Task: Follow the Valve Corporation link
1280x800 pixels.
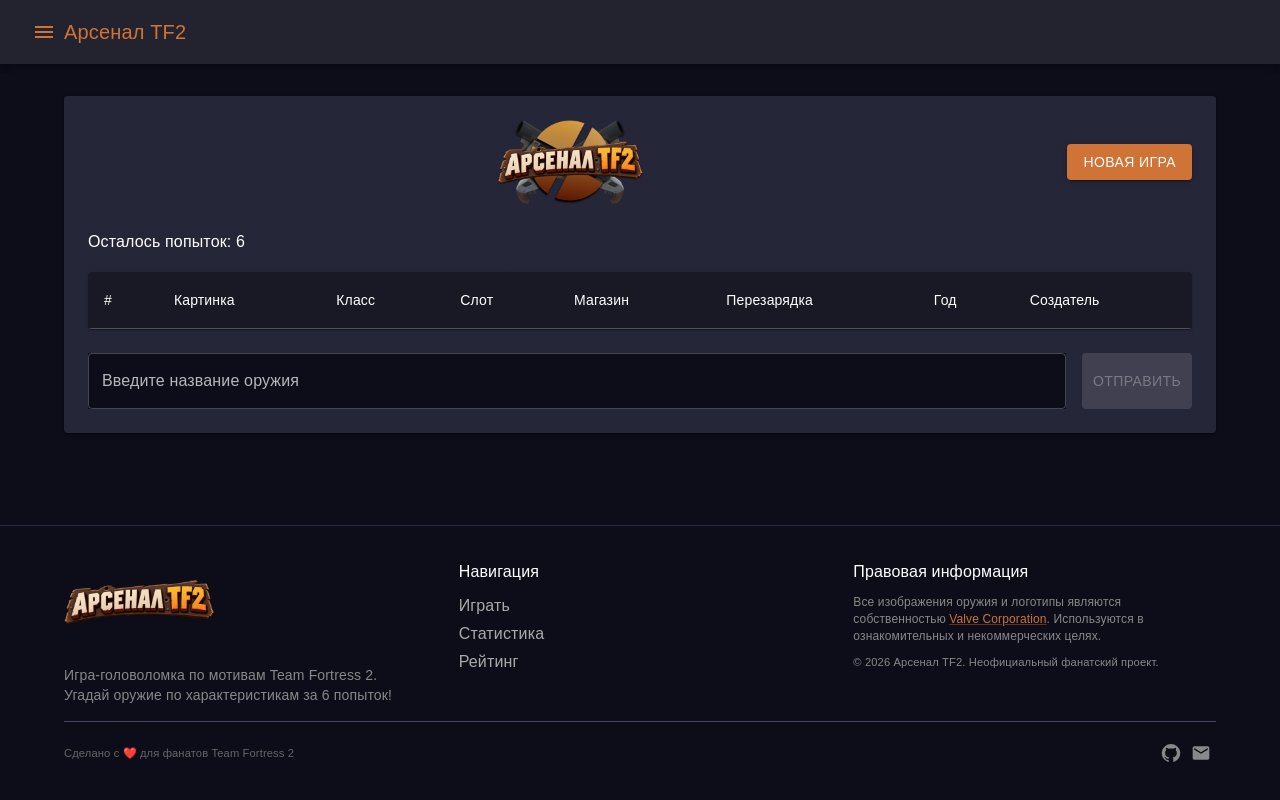Action: tap(998, 619)
